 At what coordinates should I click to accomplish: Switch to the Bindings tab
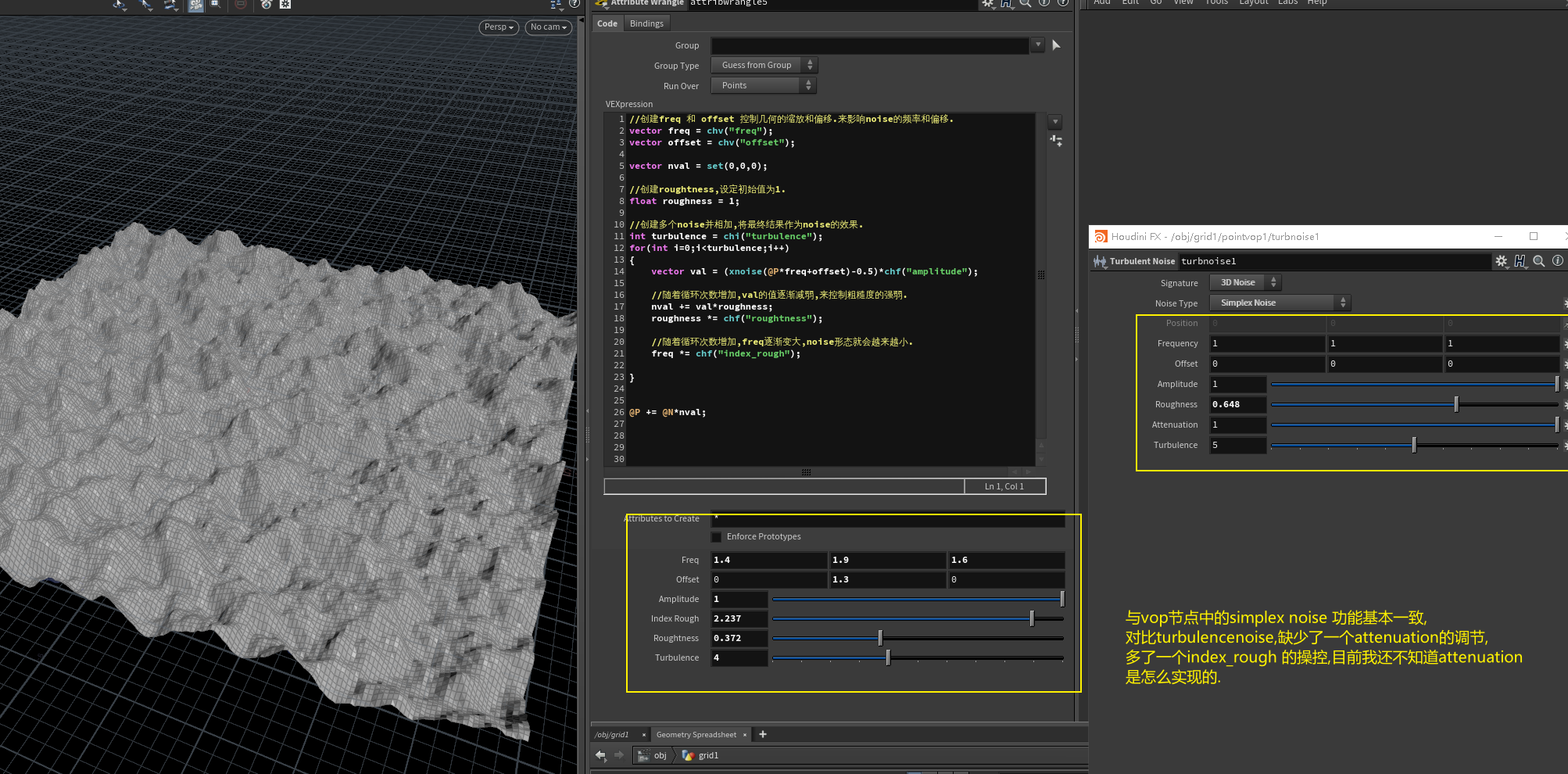[646, 23]
